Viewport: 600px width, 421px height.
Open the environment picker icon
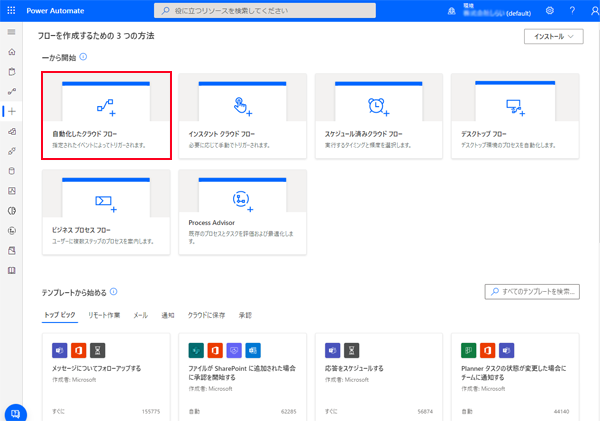[x=452, y=11]
